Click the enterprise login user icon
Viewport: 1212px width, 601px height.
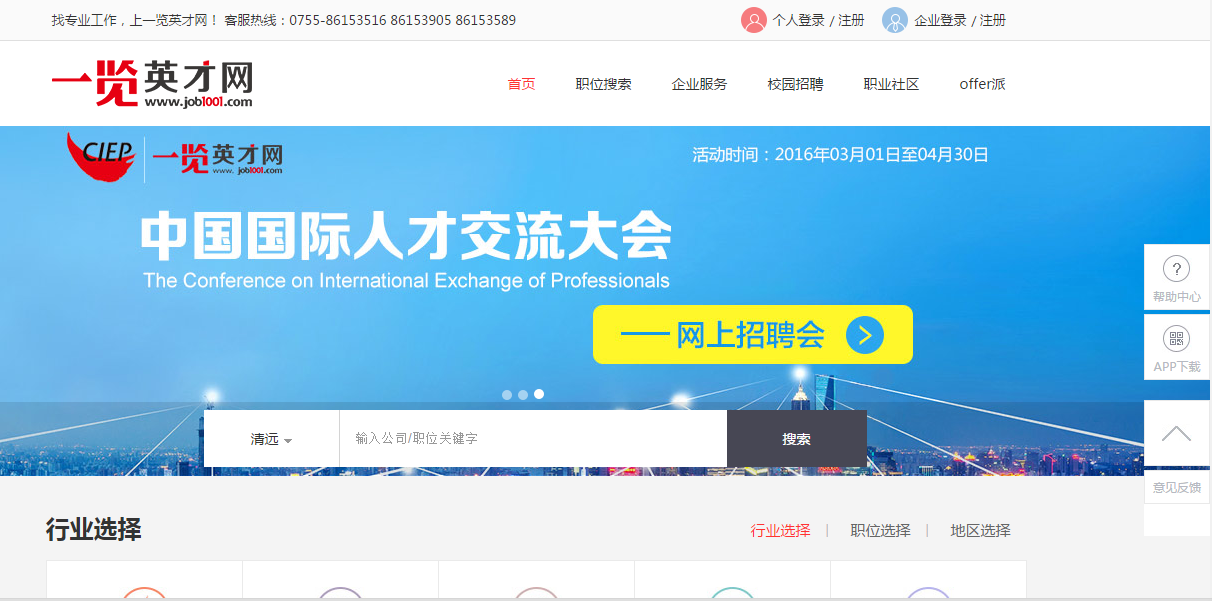click(x=895, y=20)
